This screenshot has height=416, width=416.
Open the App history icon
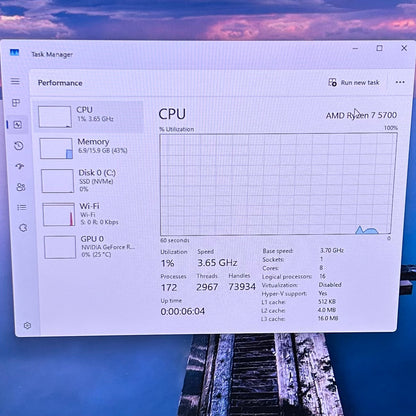19,146
